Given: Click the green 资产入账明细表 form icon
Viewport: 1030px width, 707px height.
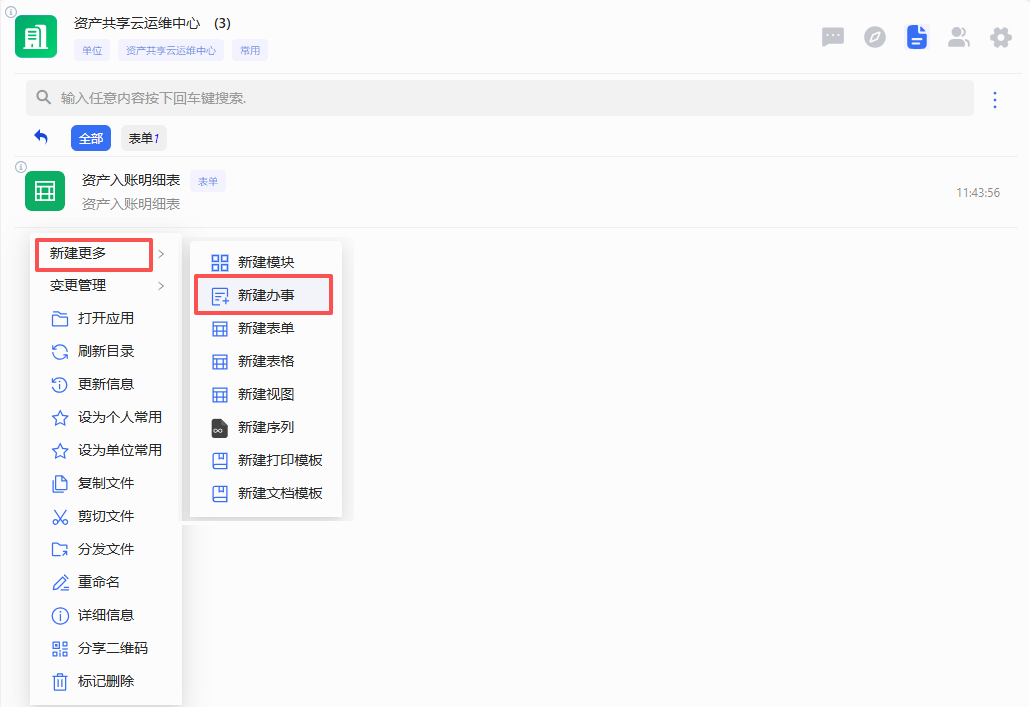Looking at the screenshot, I should (x=45, y=191).
